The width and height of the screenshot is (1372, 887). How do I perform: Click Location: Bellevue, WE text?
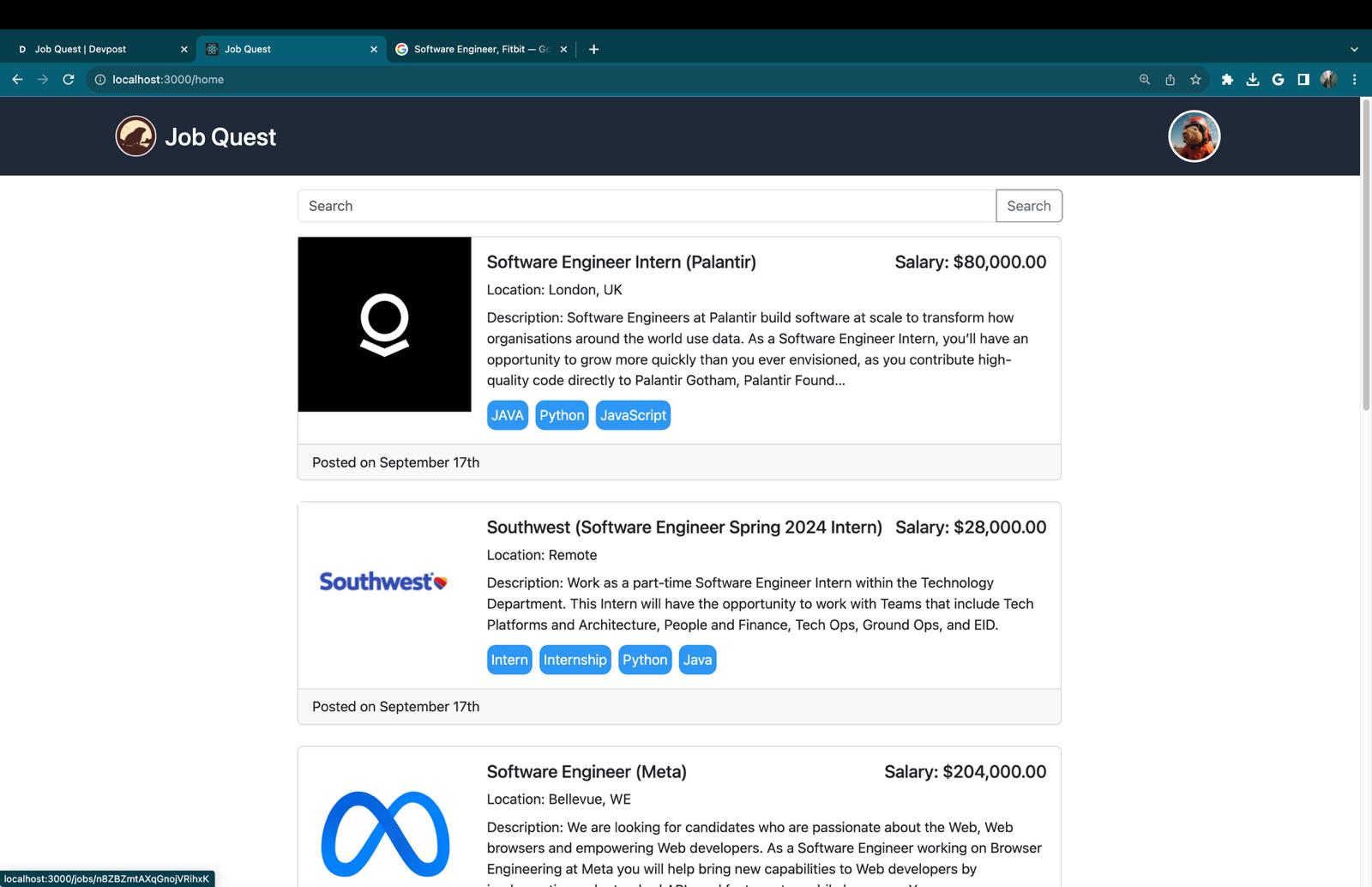pos(559,800)
